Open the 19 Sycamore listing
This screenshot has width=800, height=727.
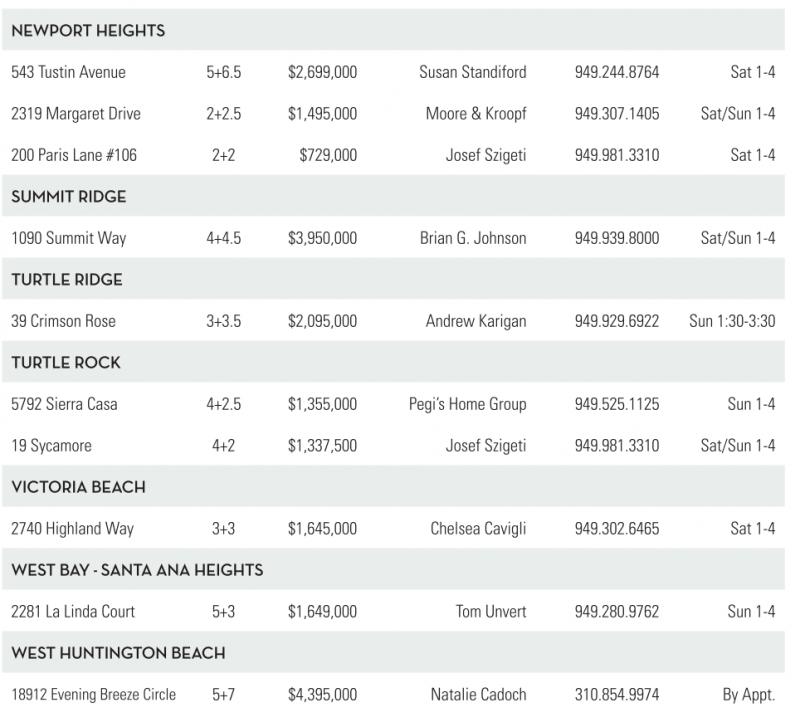pos(51,446)
